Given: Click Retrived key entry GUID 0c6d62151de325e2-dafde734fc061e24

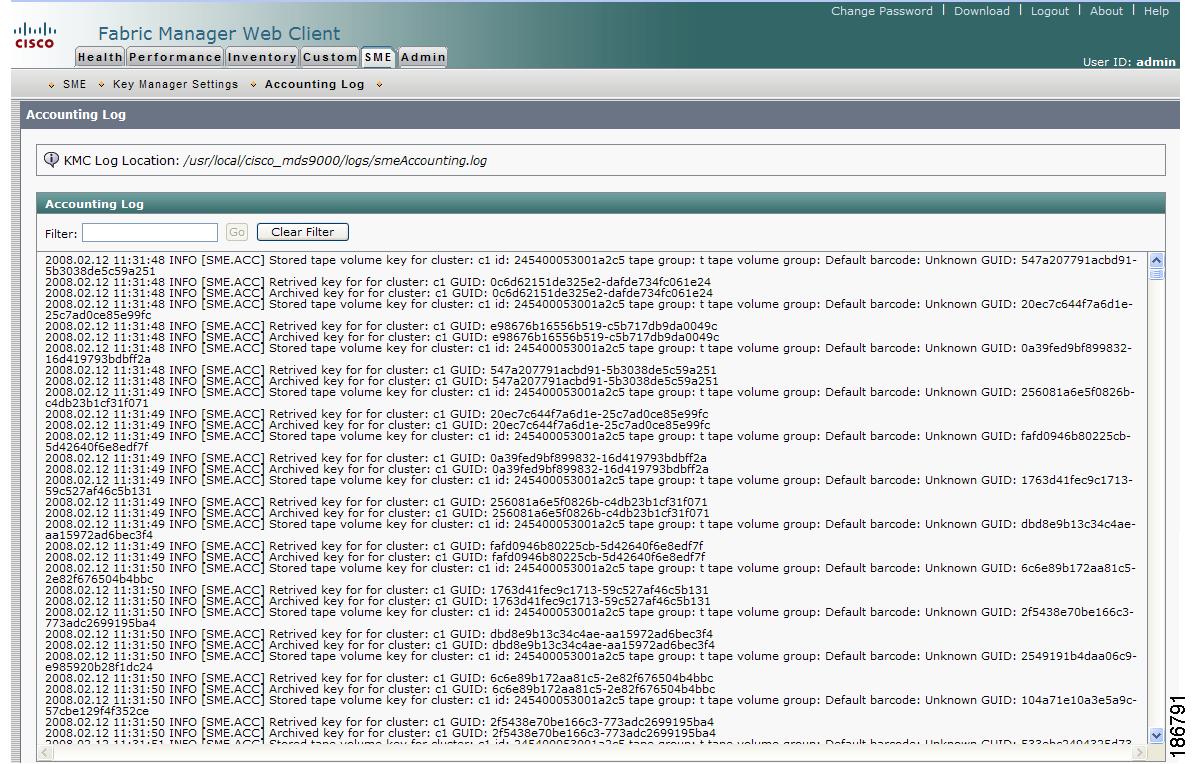Looking at the screenshot, I should pos(378,282).
